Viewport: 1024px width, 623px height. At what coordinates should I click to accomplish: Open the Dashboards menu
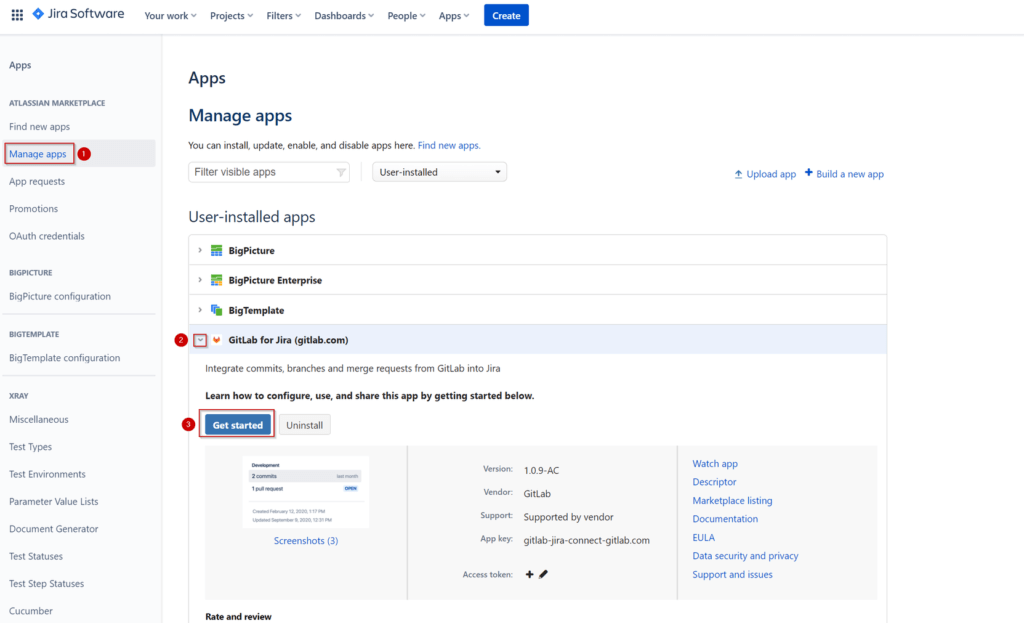343,15
